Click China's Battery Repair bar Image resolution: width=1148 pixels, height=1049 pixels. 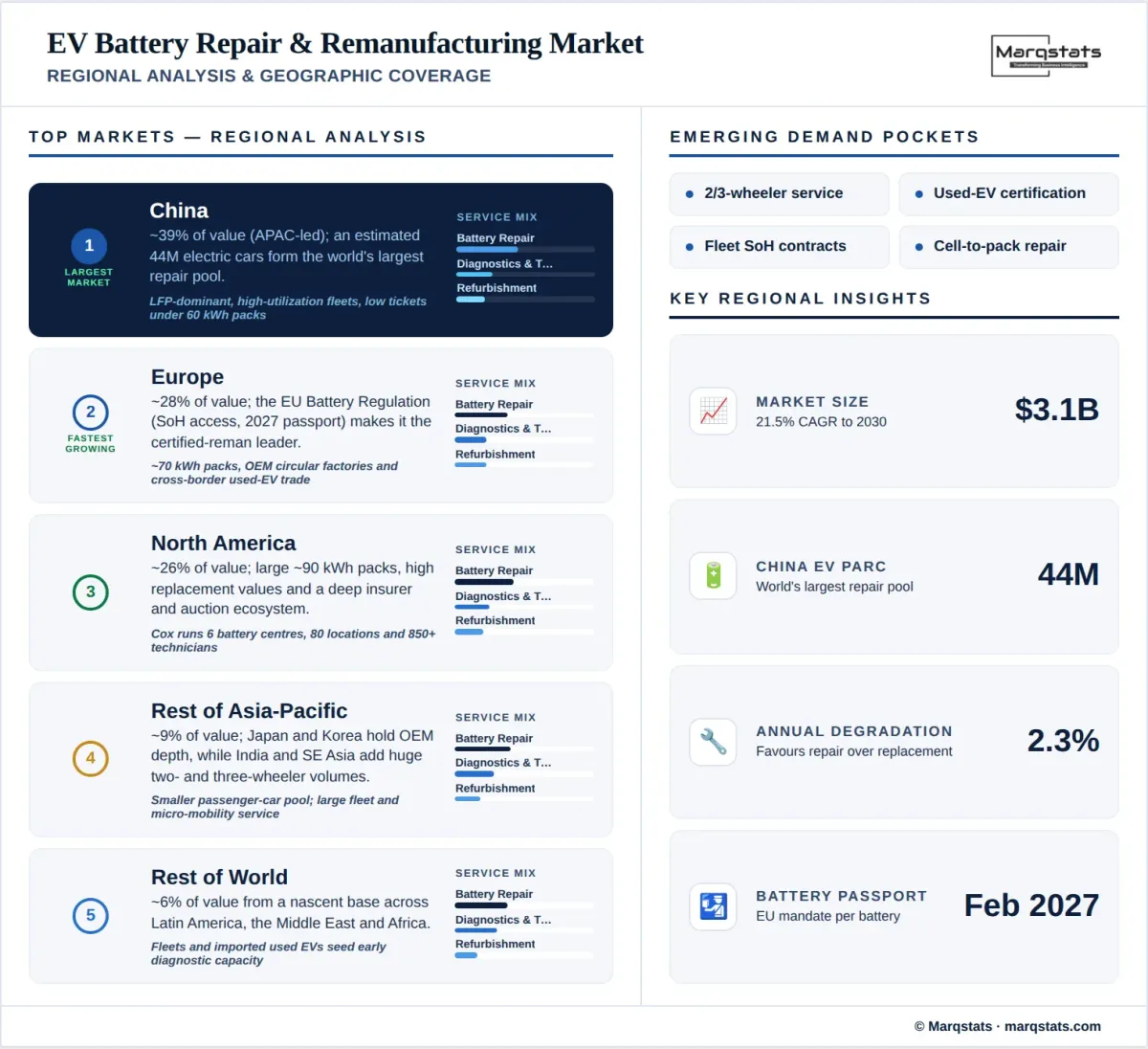[525, 250]
